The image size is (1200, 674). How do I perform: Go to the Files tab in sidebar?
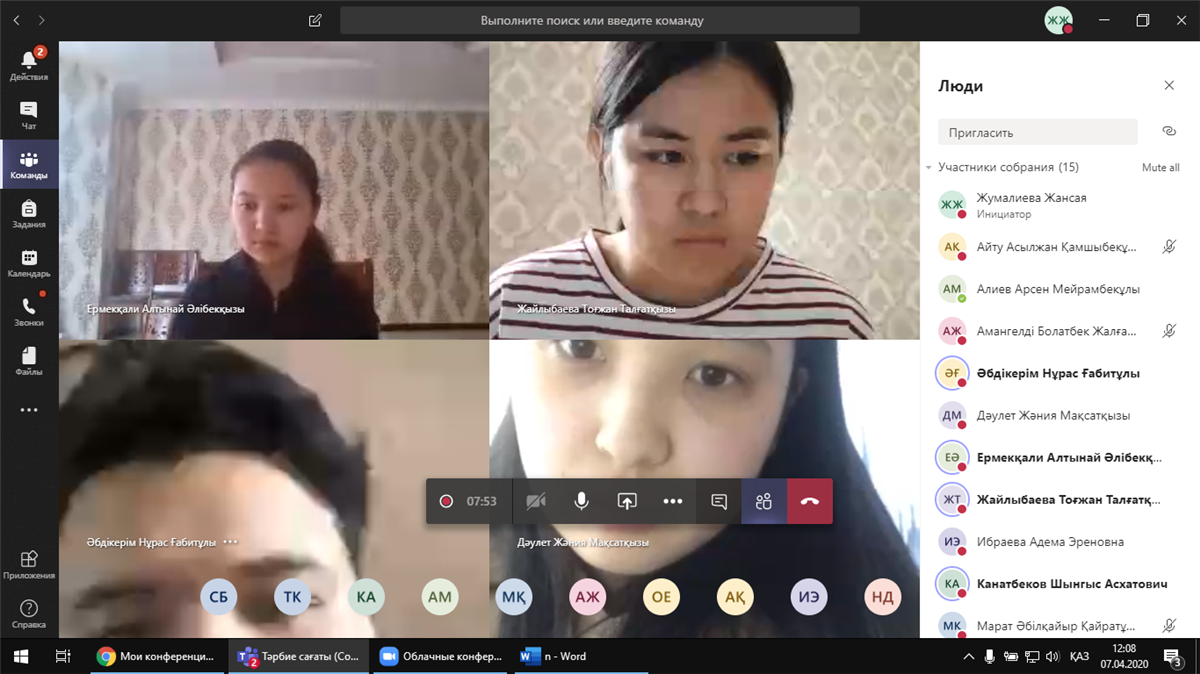[29, 360]
